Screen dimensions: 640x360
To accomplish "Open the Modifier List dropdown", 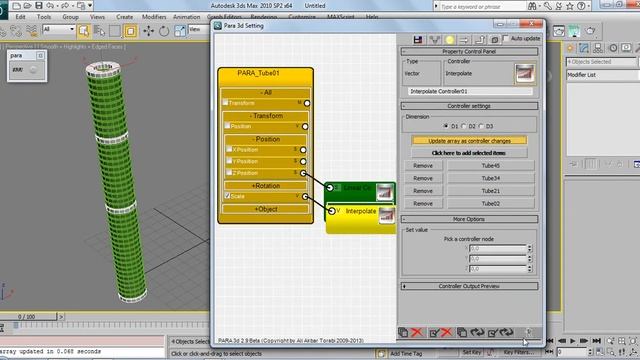I will pyautogui.click(x=602, y=75).
